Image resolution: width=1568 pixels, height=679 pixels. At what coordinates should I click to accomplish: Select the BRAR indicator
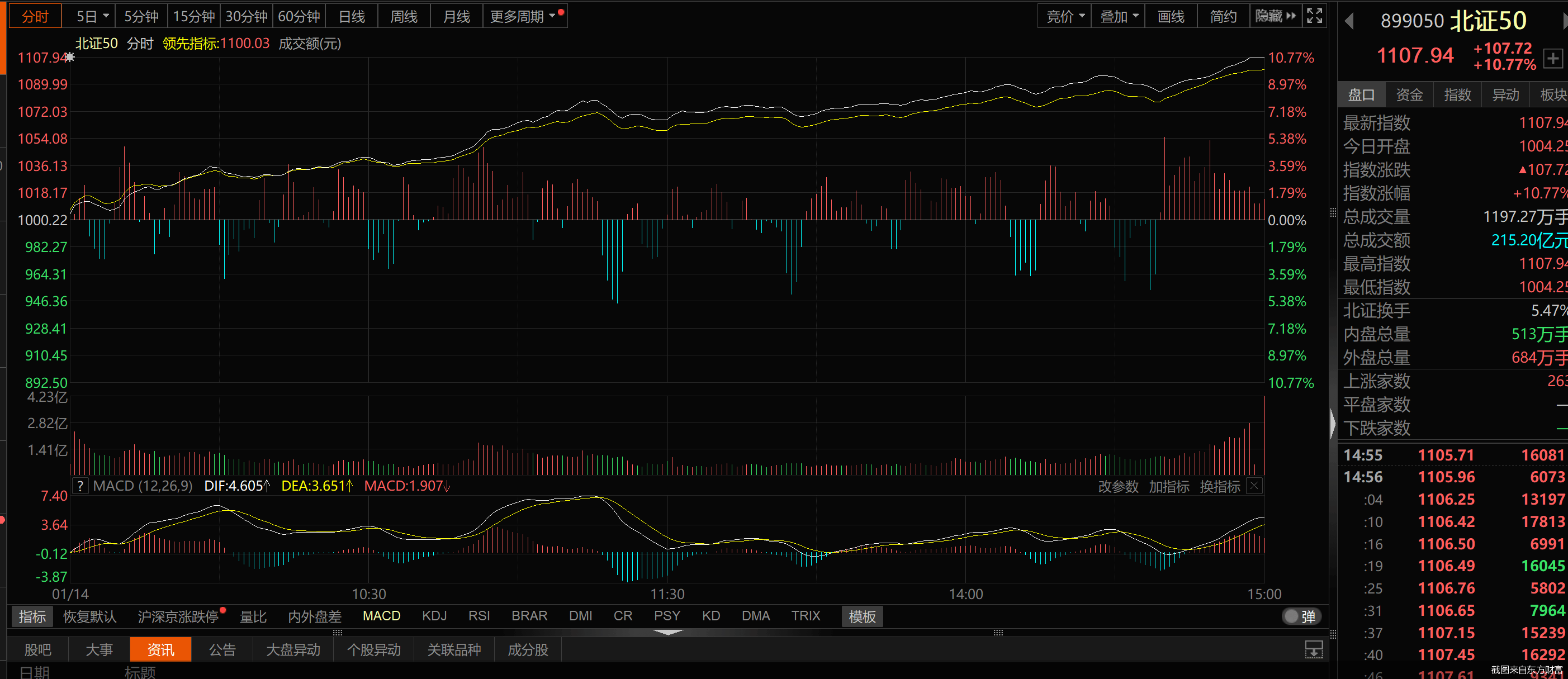coord(529,616)
